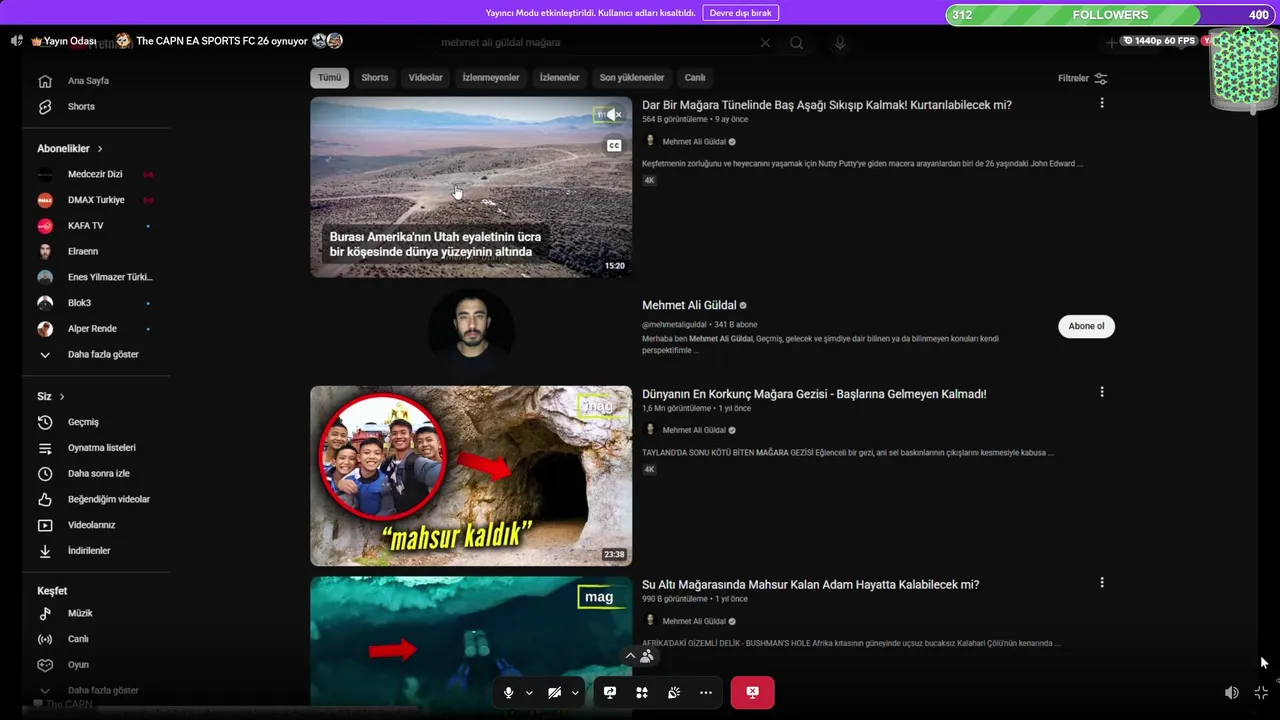Open the Dar Bir Mağara Tünelinde video title
Image resolution: width=1280 pixels, height=720 pixels.
coord(827,105)
